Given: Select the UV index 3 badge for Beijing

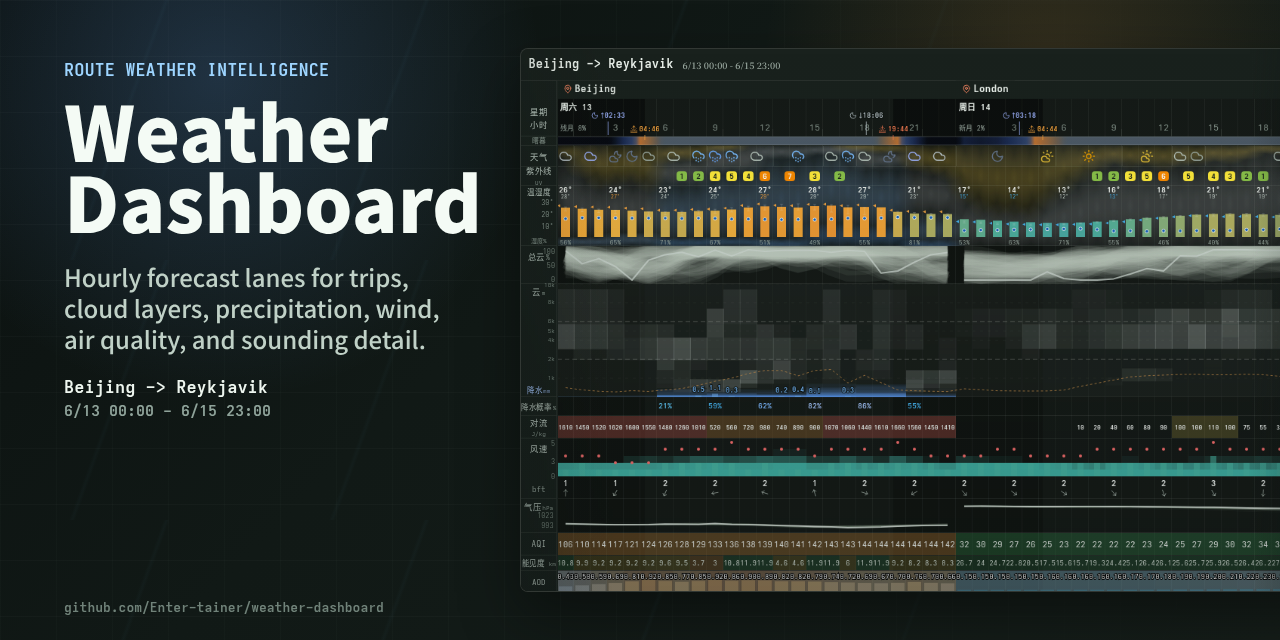Looking at the screenshot, I should [814, 176].
